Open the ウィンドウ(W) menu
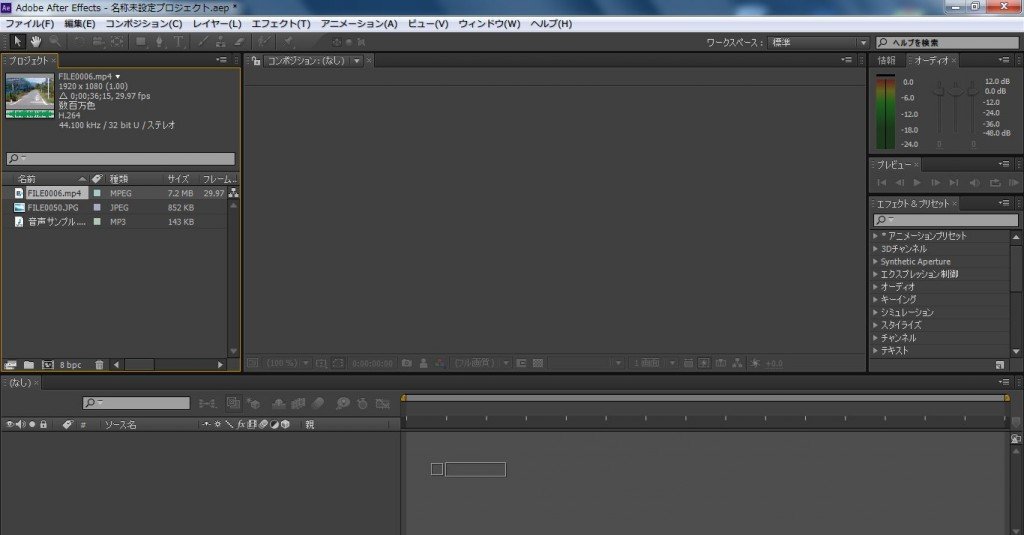 (489, 24)
